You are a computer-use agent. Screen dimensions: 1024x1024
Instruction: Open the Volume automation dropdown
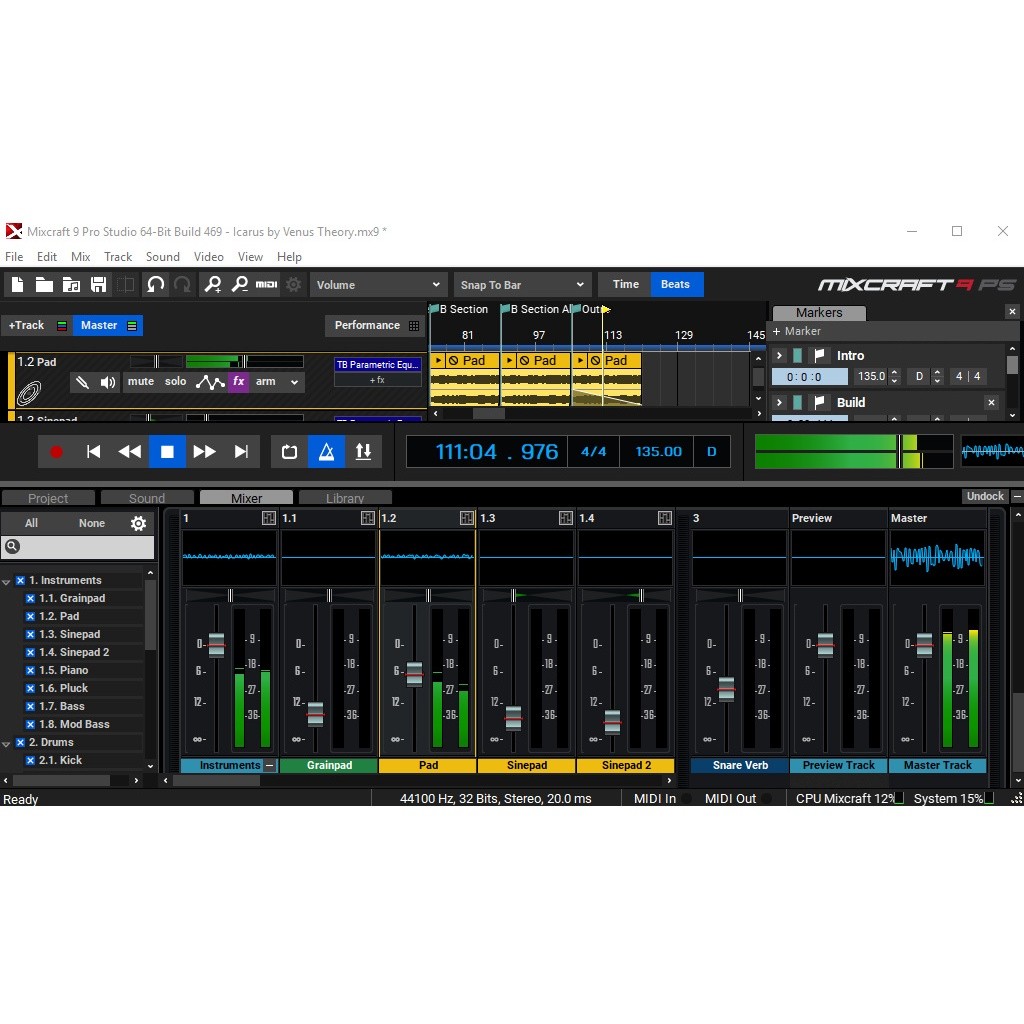[378, 284]
